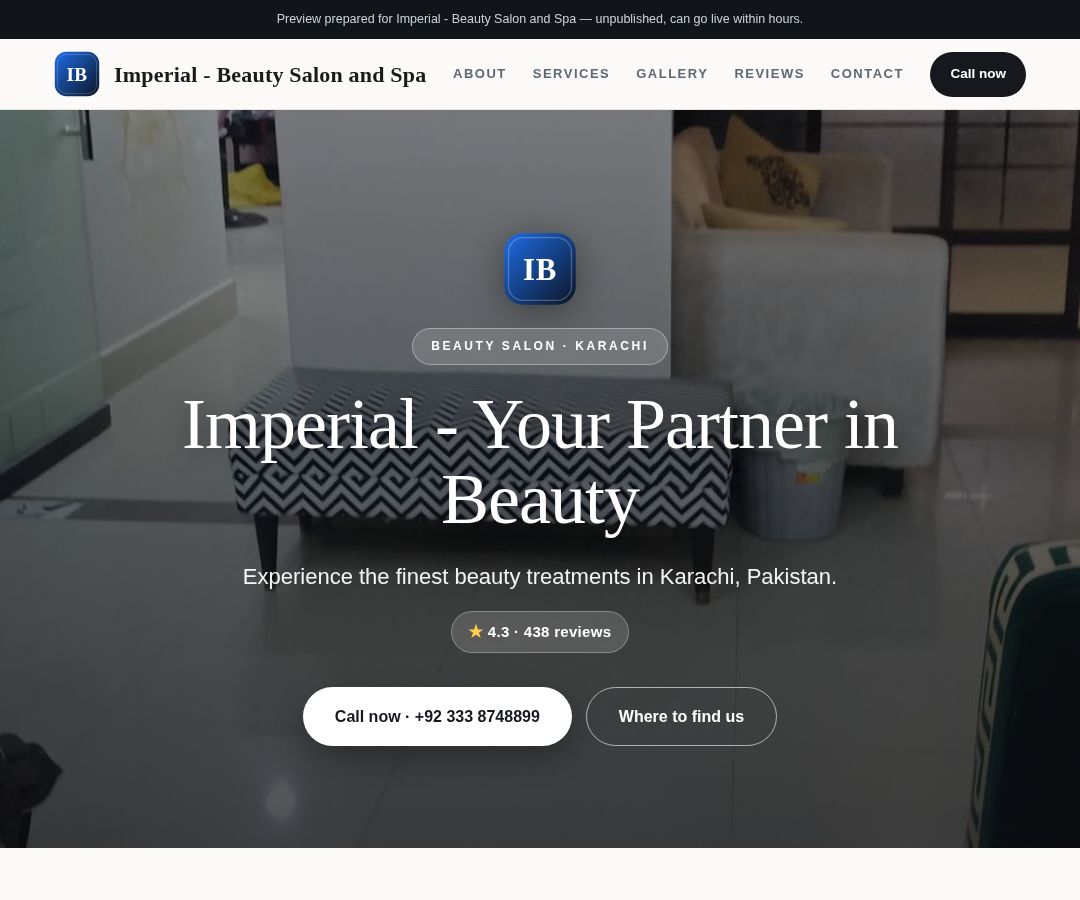Click the IB logo icon in header
Image resolution: width=1080 pixels, height=900 pixels.
tap(76, 74)
